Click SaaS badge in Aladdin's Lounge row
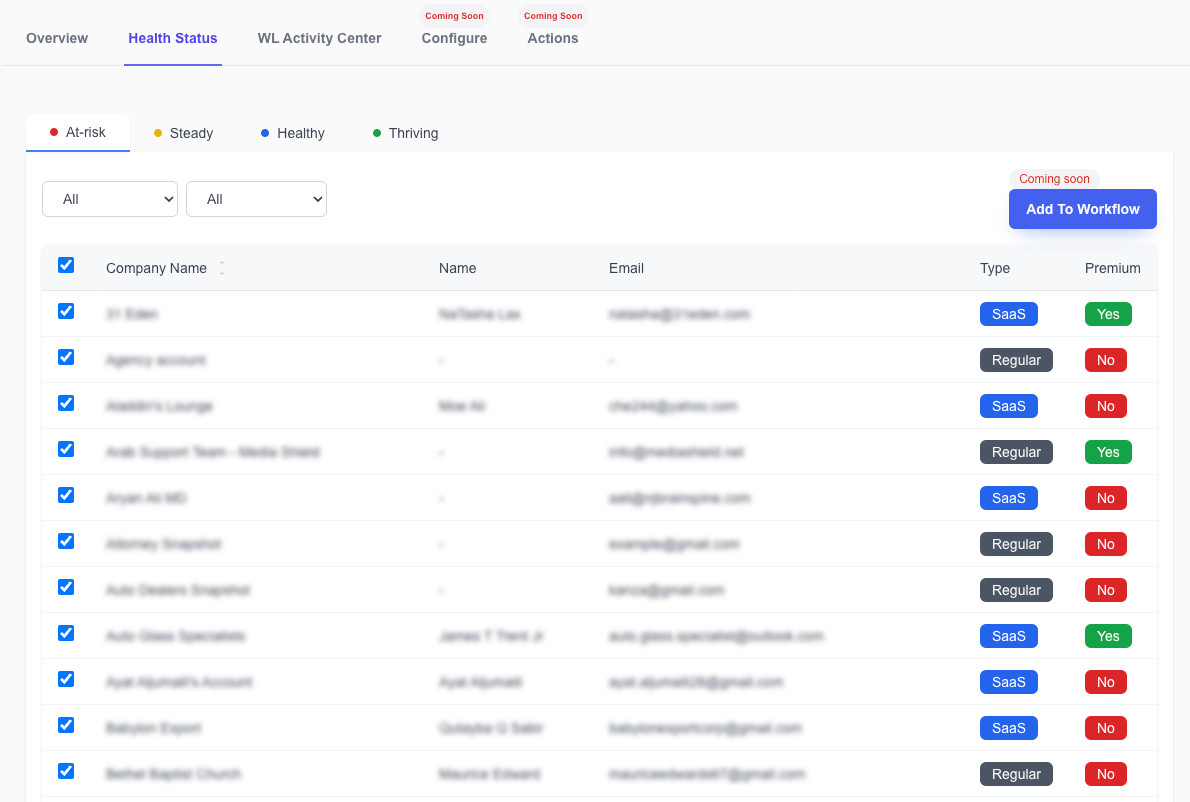 pyautogui.click(x=1009, y=406)
